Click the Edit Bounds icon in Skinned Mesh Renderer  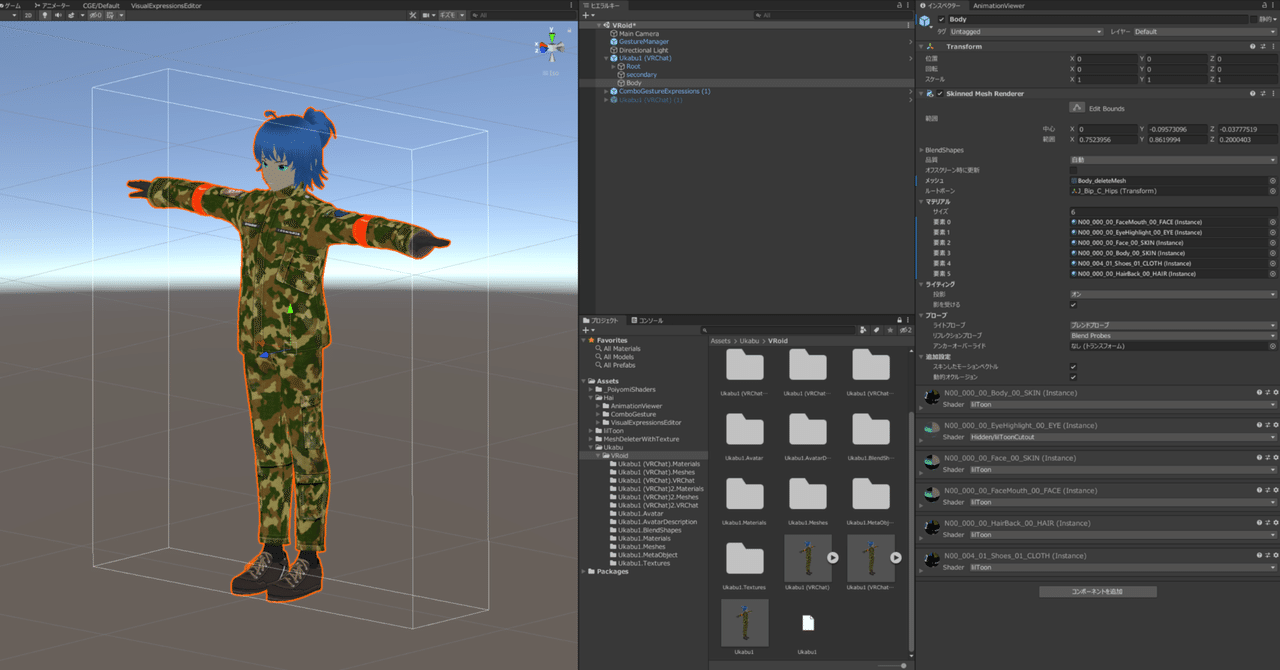[1076, 107]
